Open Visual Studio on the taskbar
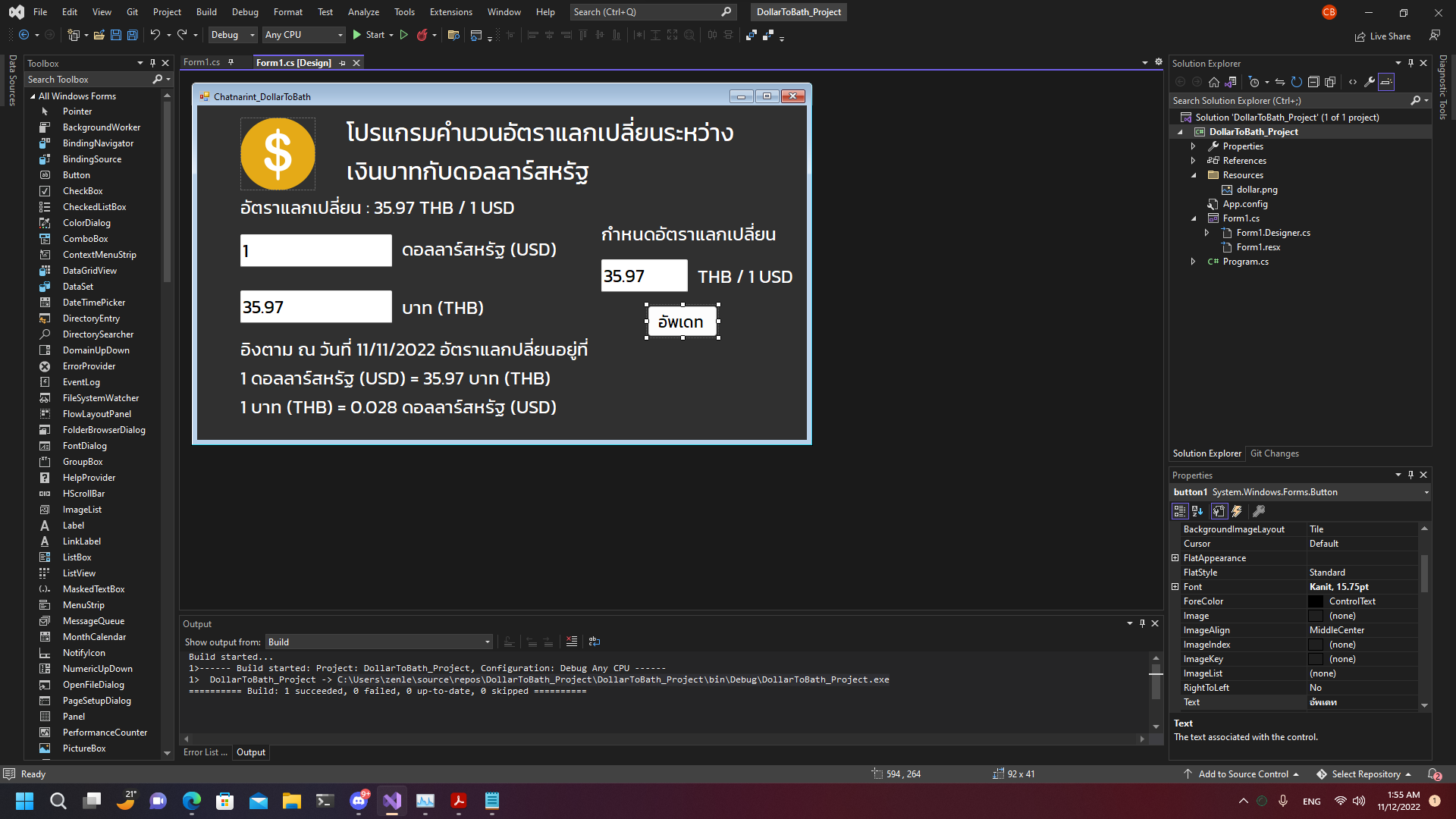The height and width of the screenshot is (819, 1456). (391, 801)
